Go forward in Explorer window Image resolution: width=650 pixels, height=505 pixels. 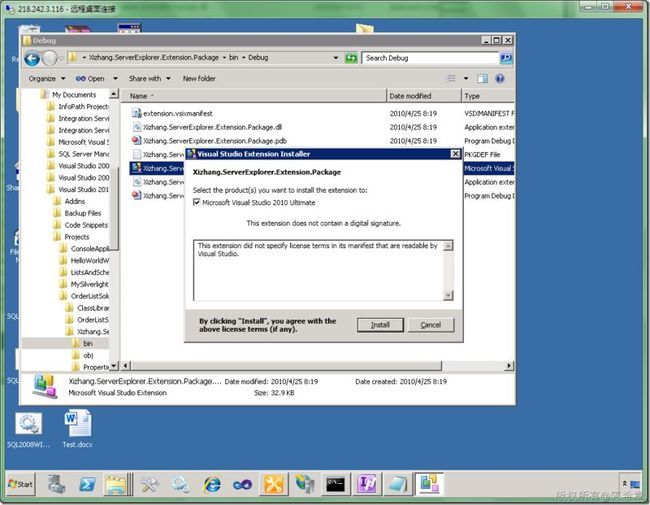[x=50, y=58]
